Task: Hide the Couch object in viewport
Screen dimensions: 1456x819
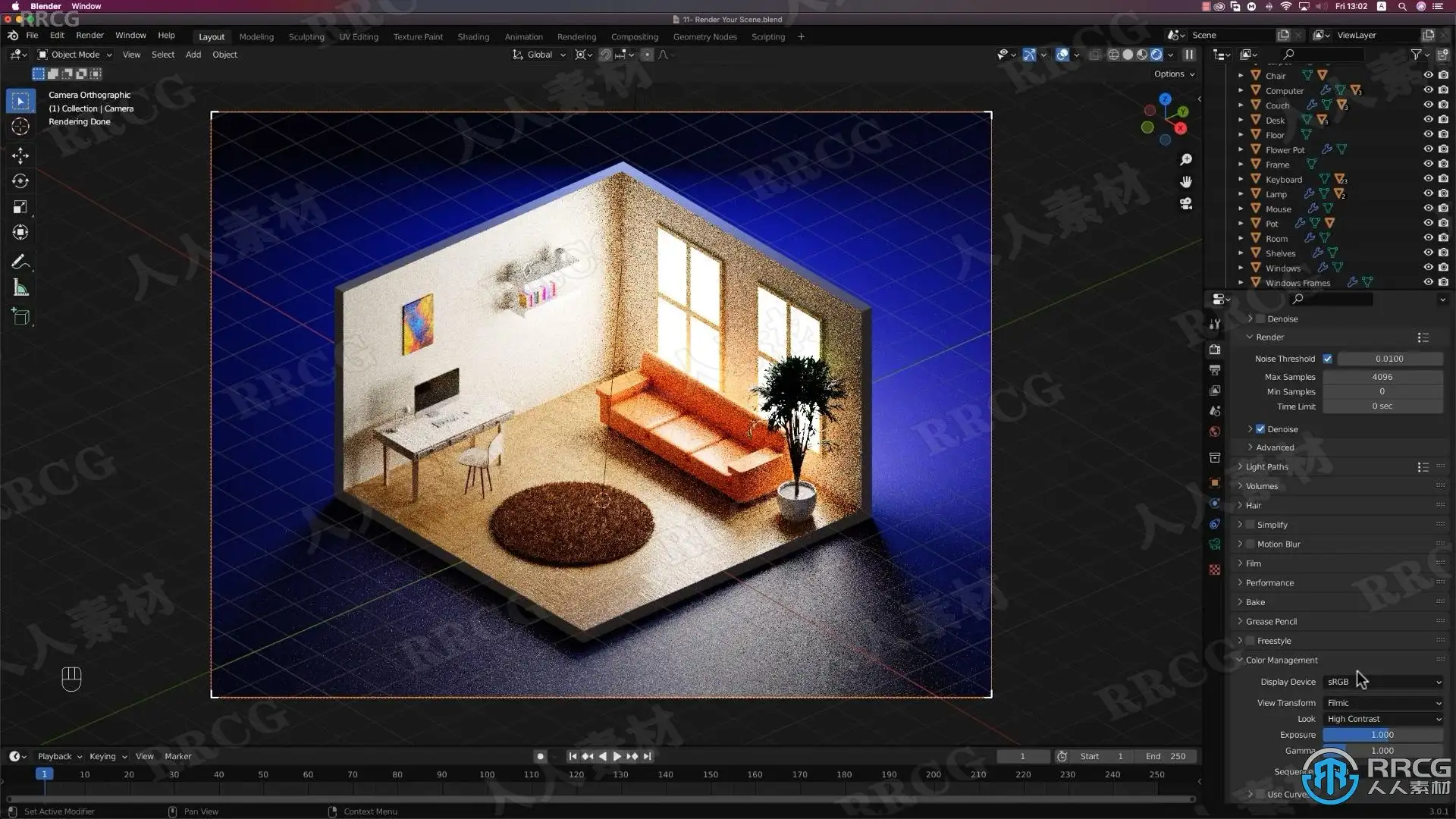Action: click(x=1428, y=105)
